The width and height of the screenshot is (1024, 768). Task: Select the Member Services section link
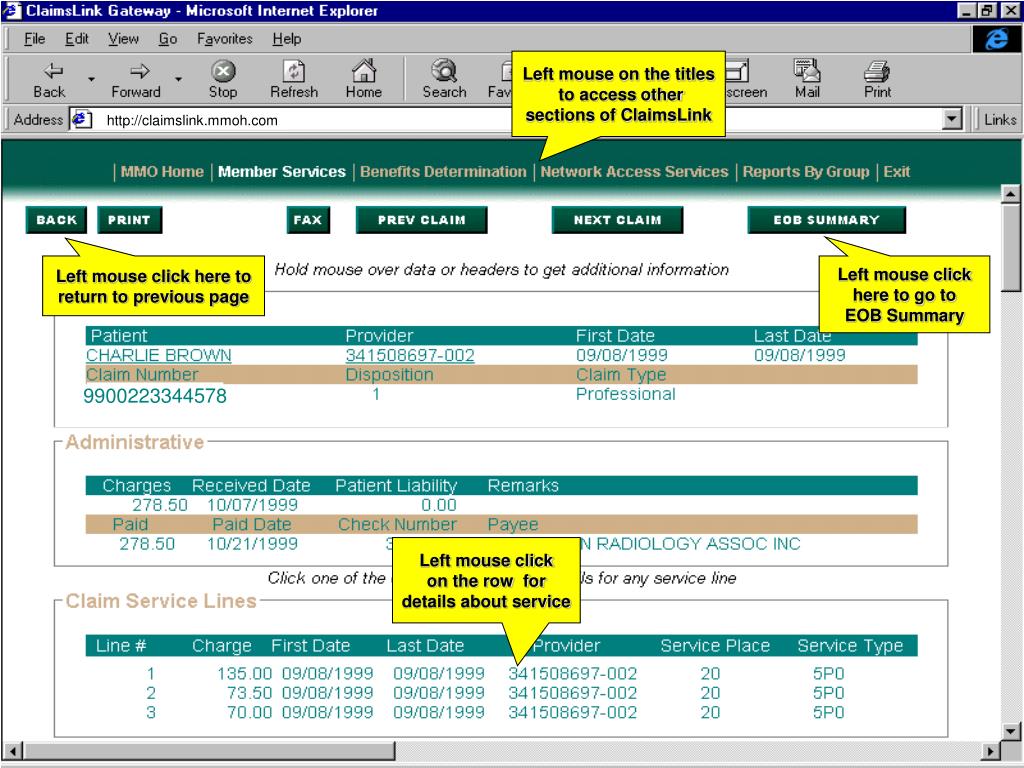[281, 172]
